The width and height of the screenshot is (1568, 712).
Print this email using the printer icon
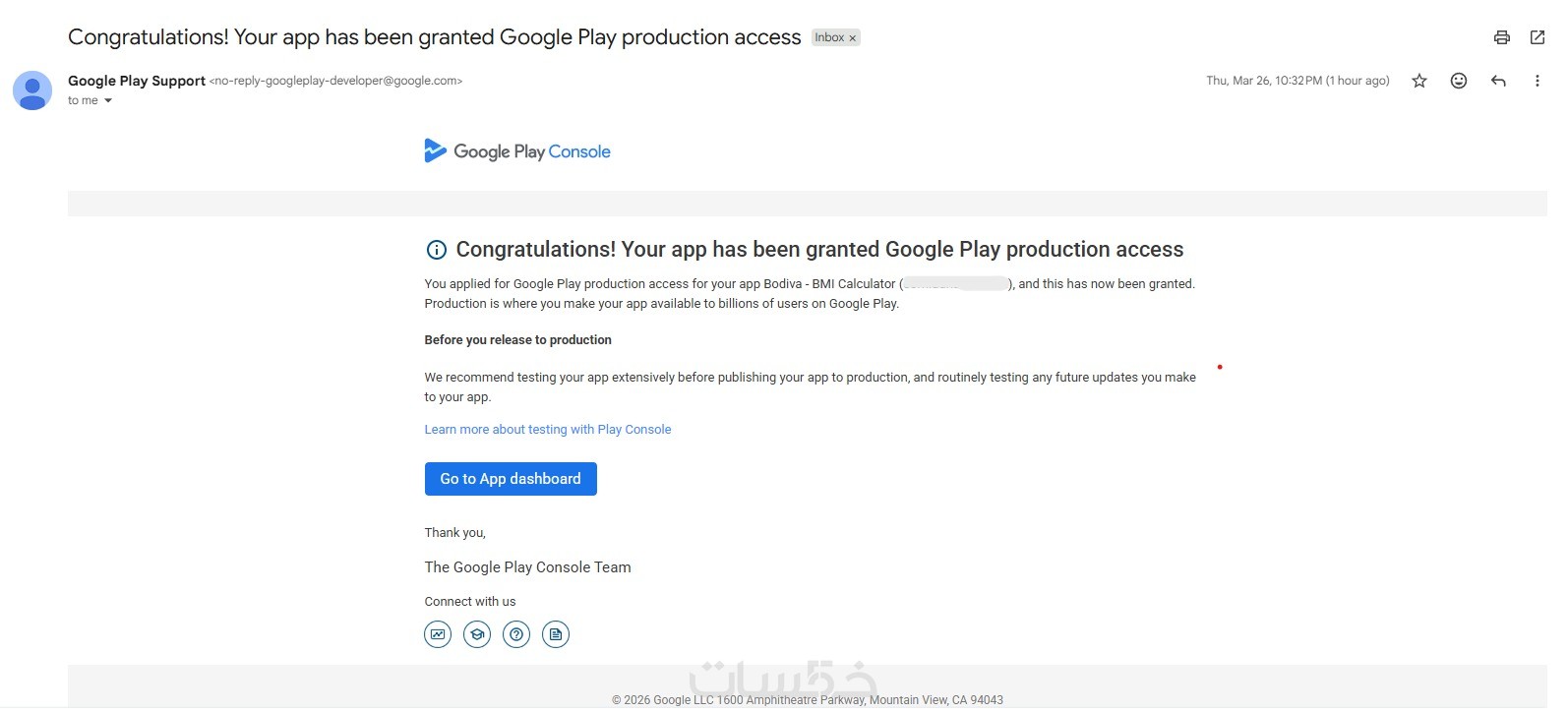click(x=1501, y=37)
